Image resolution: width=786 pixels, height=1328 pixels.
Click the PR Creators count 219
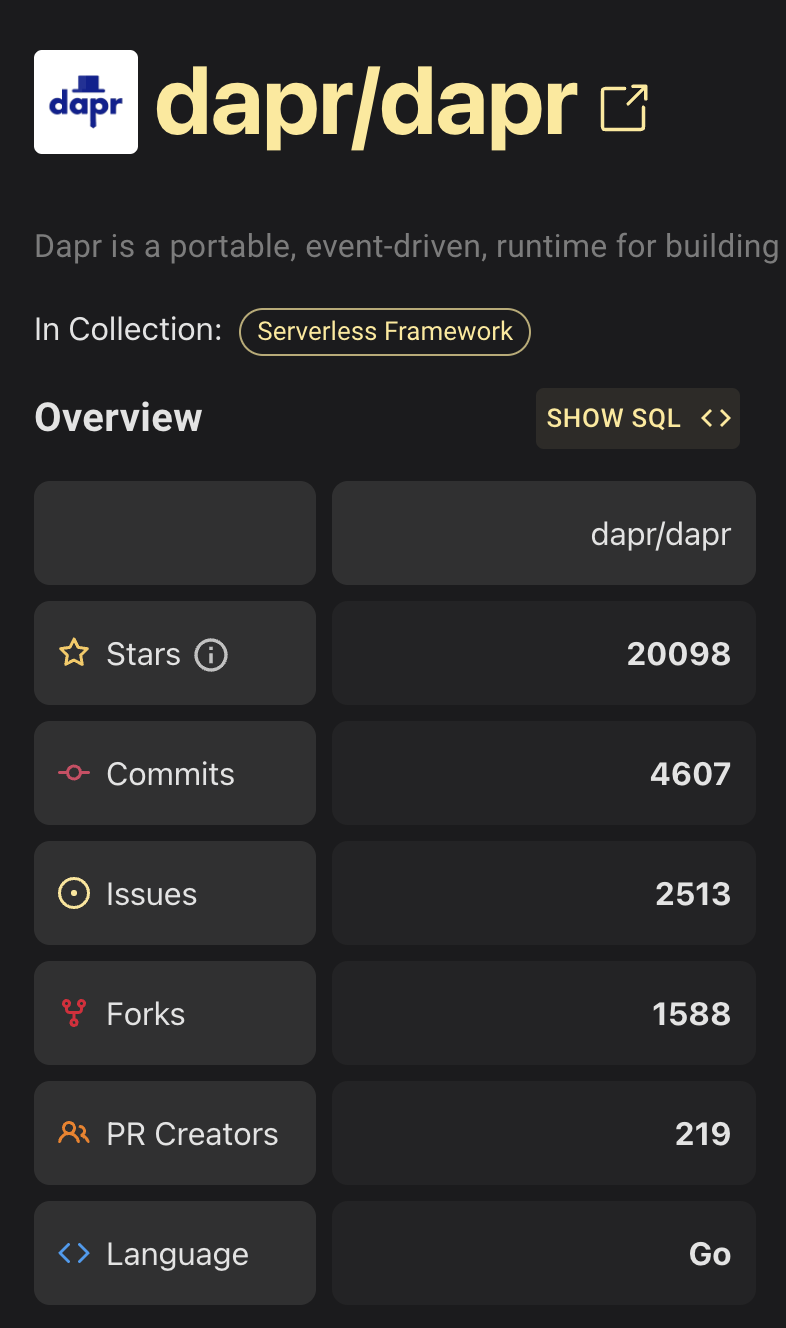tap(703, 1134)
